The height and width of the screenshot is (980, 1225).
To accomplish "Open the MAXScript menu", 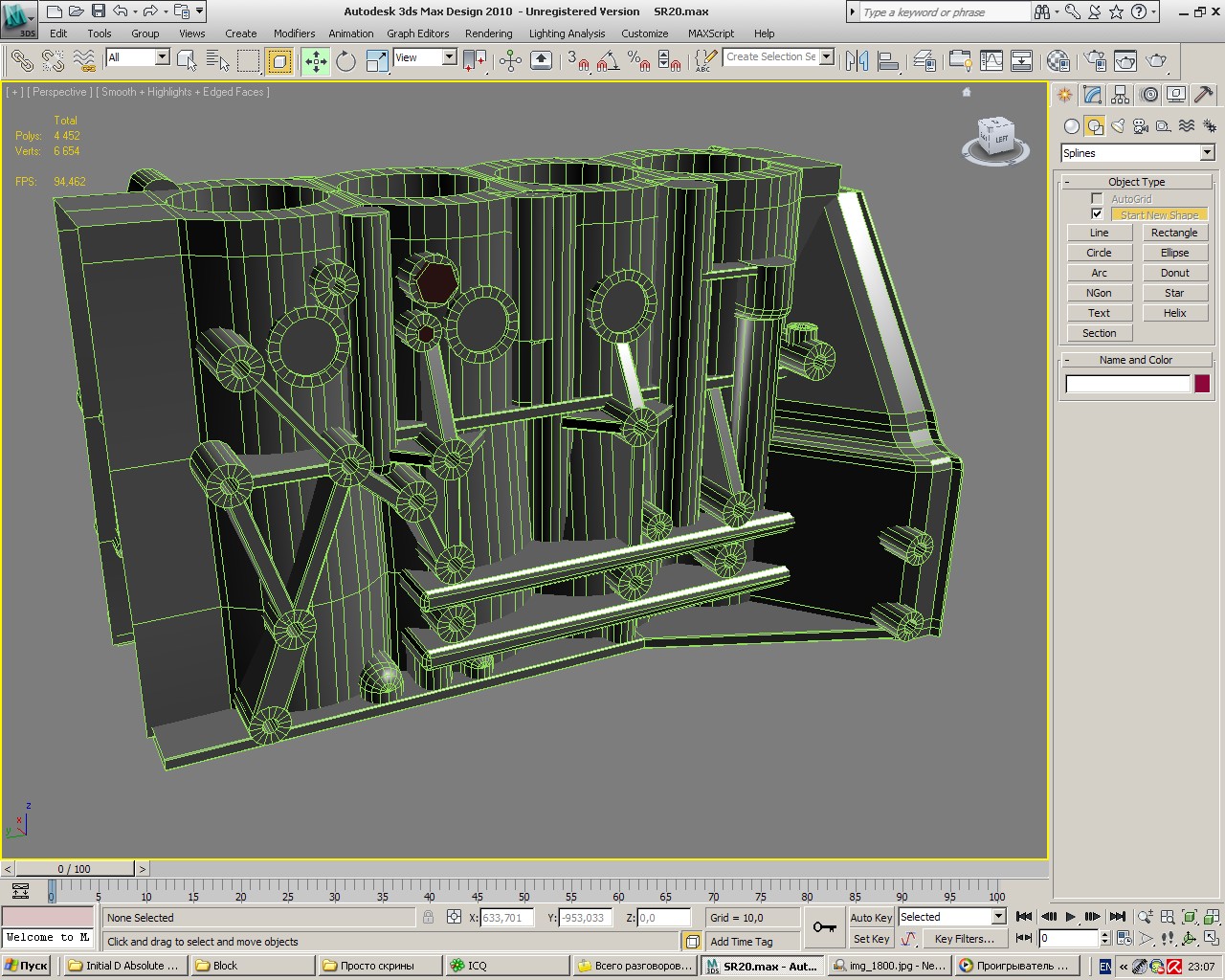I will click(x=711, y=33).
